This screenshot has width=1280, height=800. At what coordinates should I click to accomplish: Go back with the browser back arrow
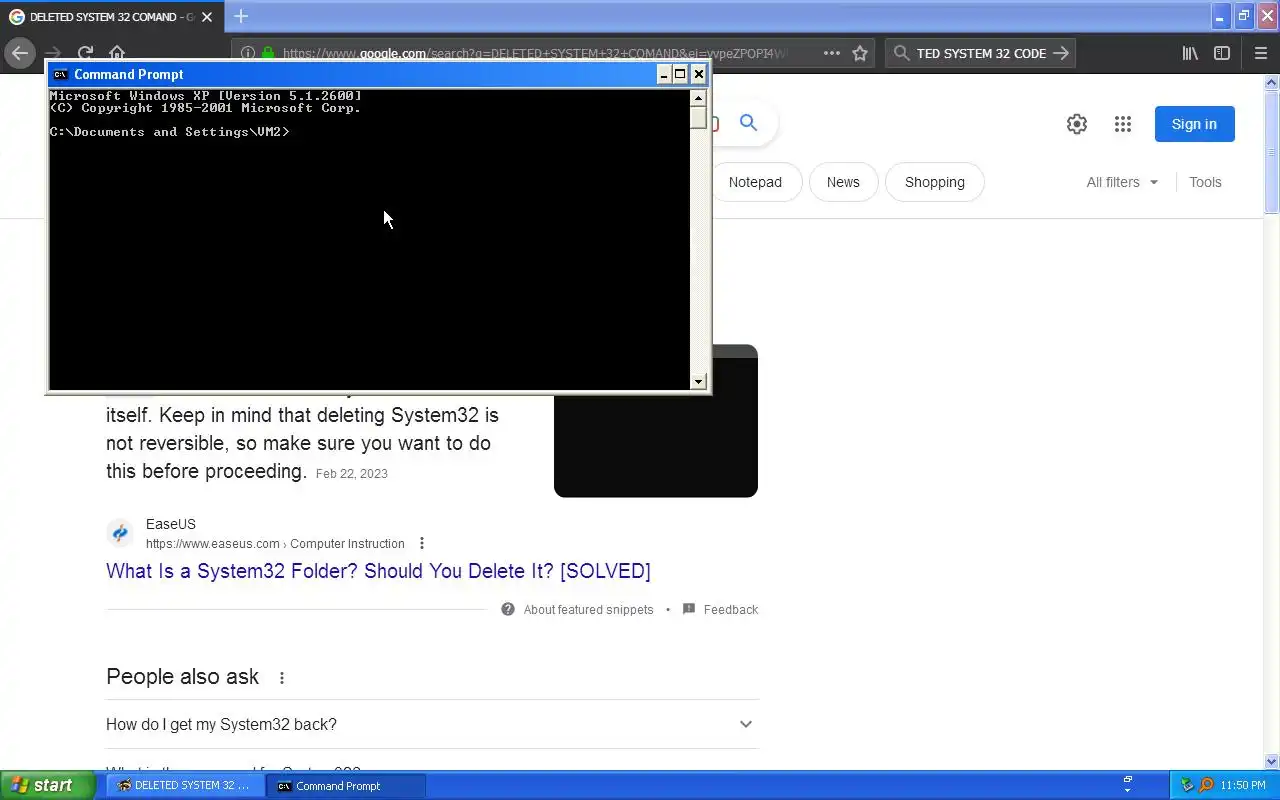point(20,53)
